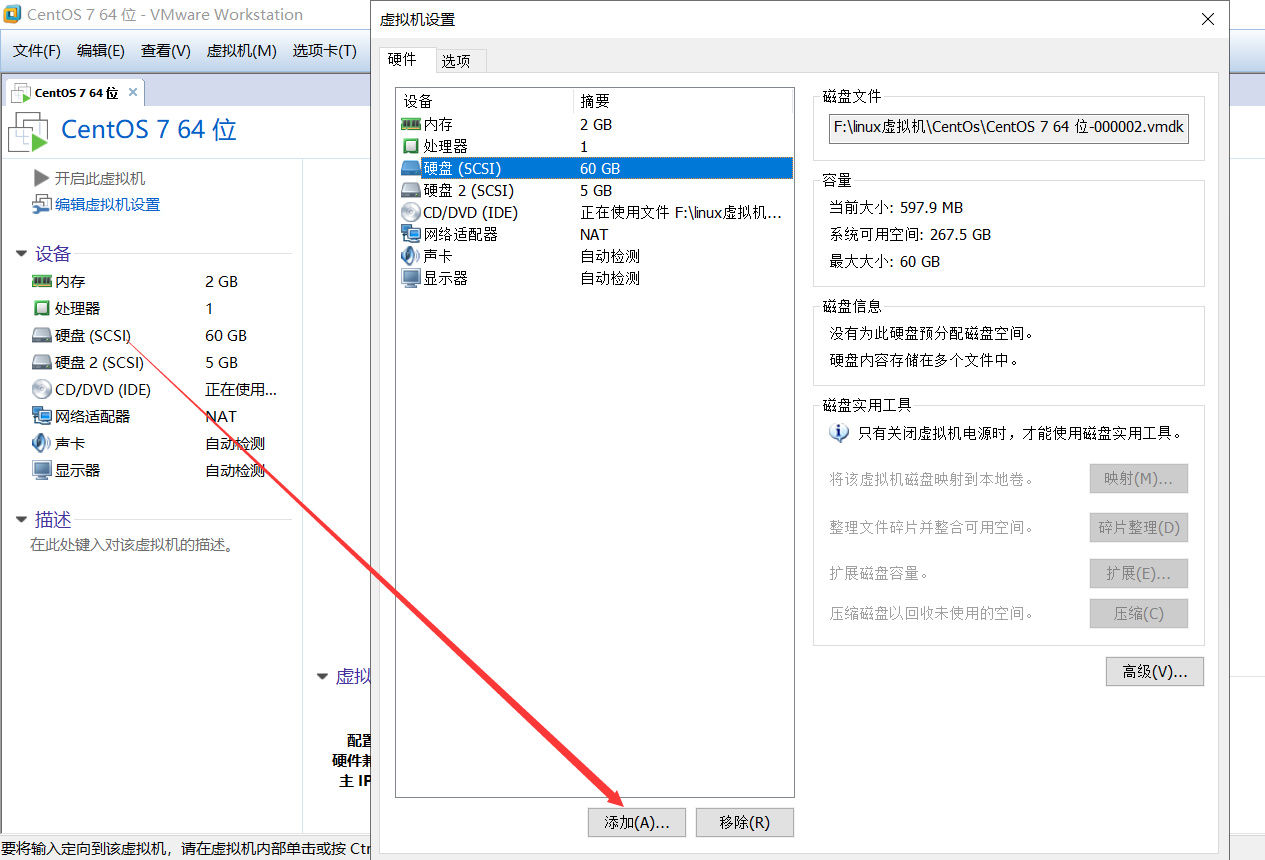Click the 网络适配器 icon in settings list
This screenshot has height=860, width=1265.
pos(411,235)
